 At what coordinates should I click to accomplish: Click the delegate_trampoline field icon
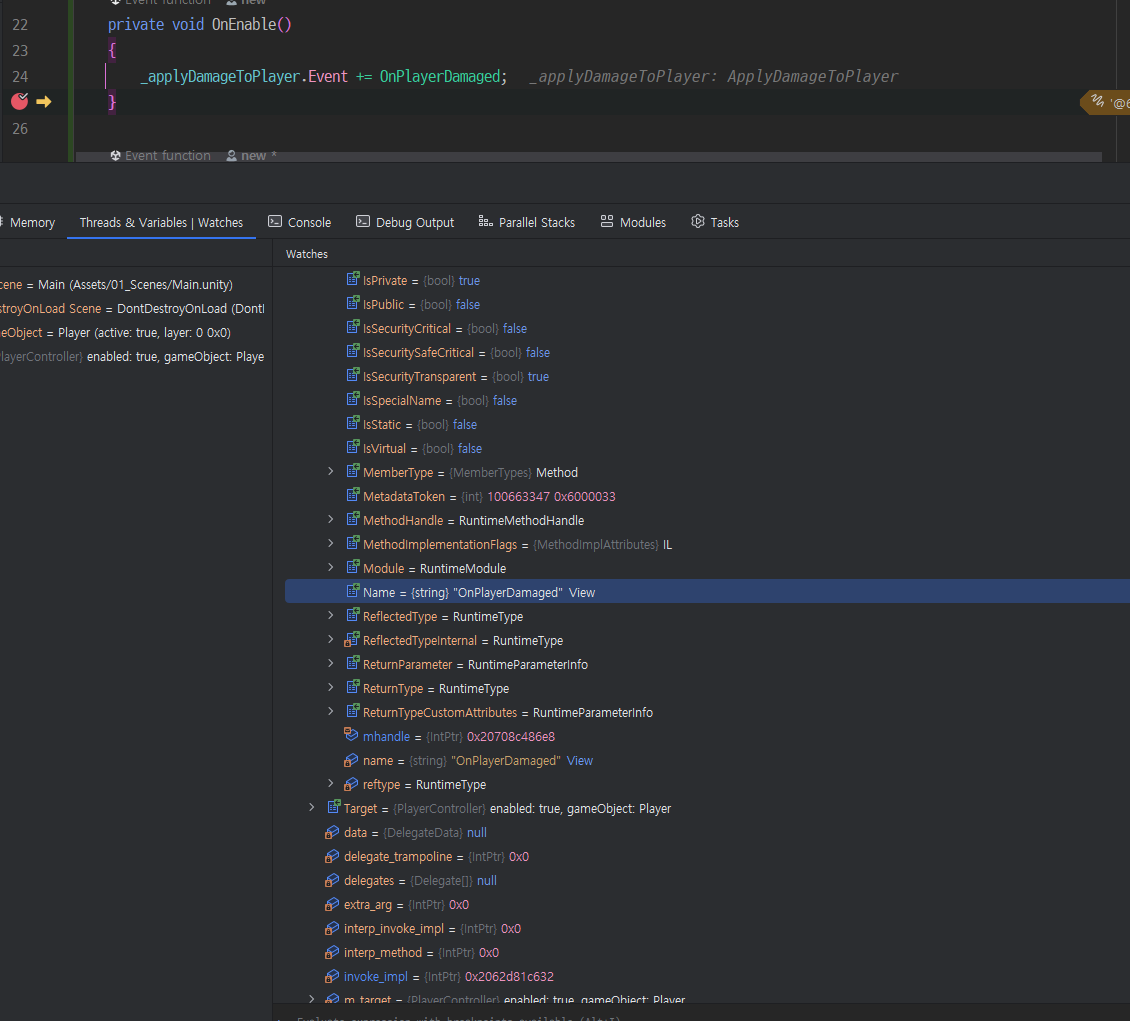click(332, 856)
